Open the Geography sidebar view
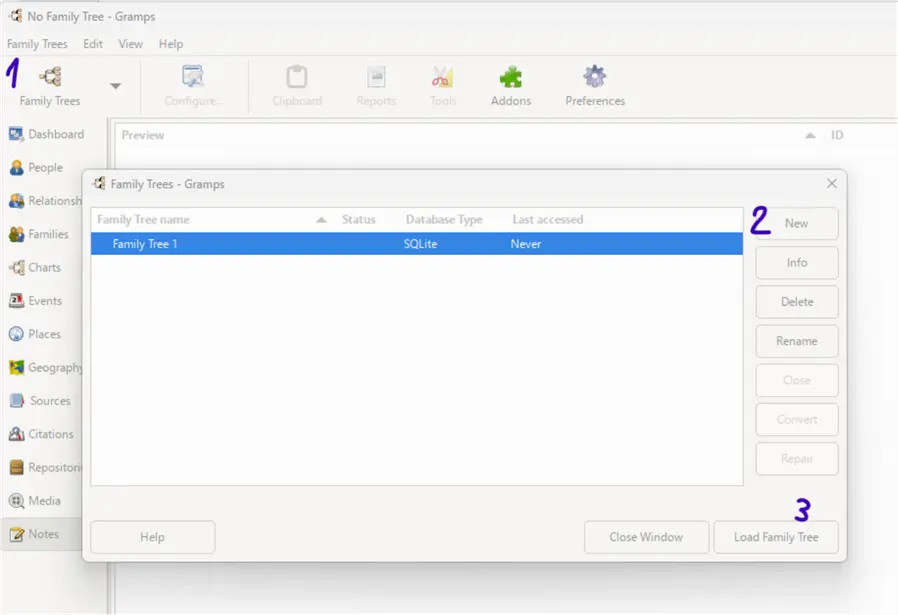This screenshot has width=898, height=615. point(46,367)
